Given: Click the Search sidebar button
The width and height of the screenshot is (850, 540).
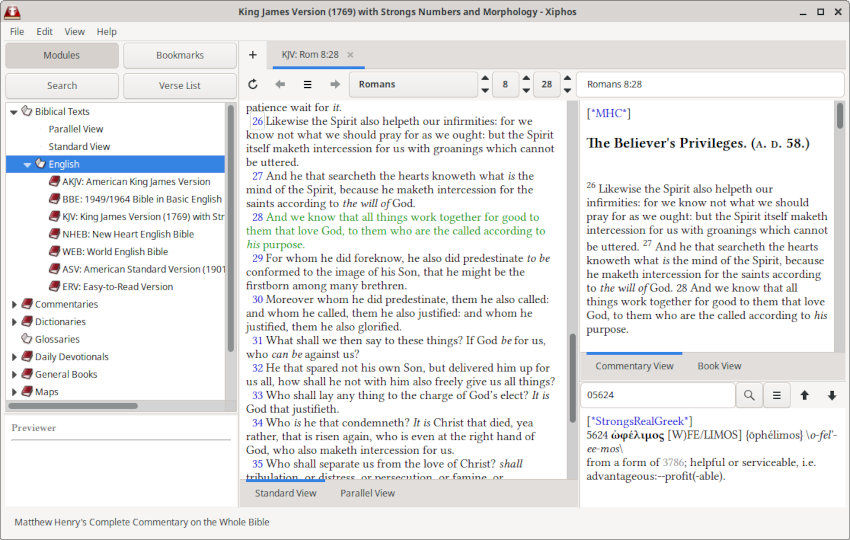Looking at the screenshot, I should pyautogui.click(x=62, y=86).
